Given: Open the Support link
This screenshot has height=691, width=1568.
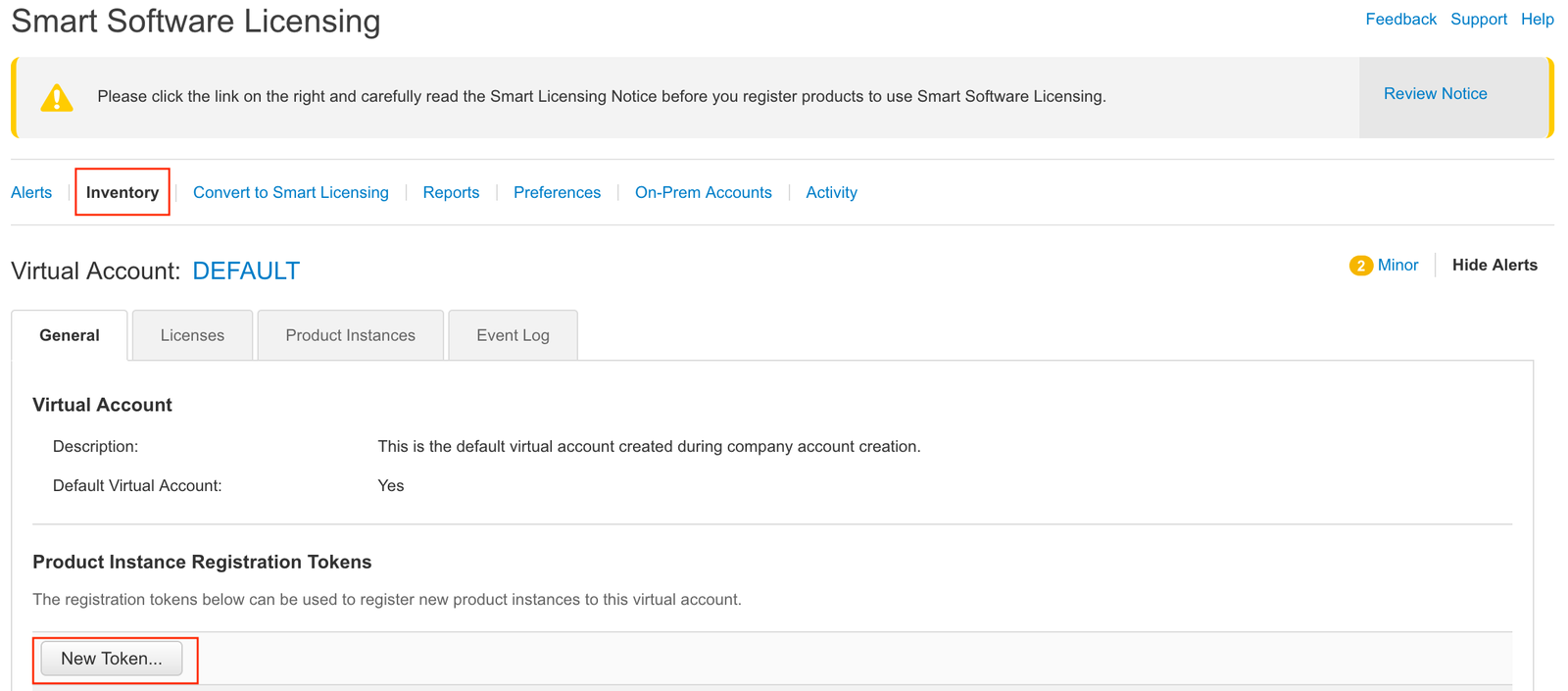Looking at the screenshot, I should 1478,20.
